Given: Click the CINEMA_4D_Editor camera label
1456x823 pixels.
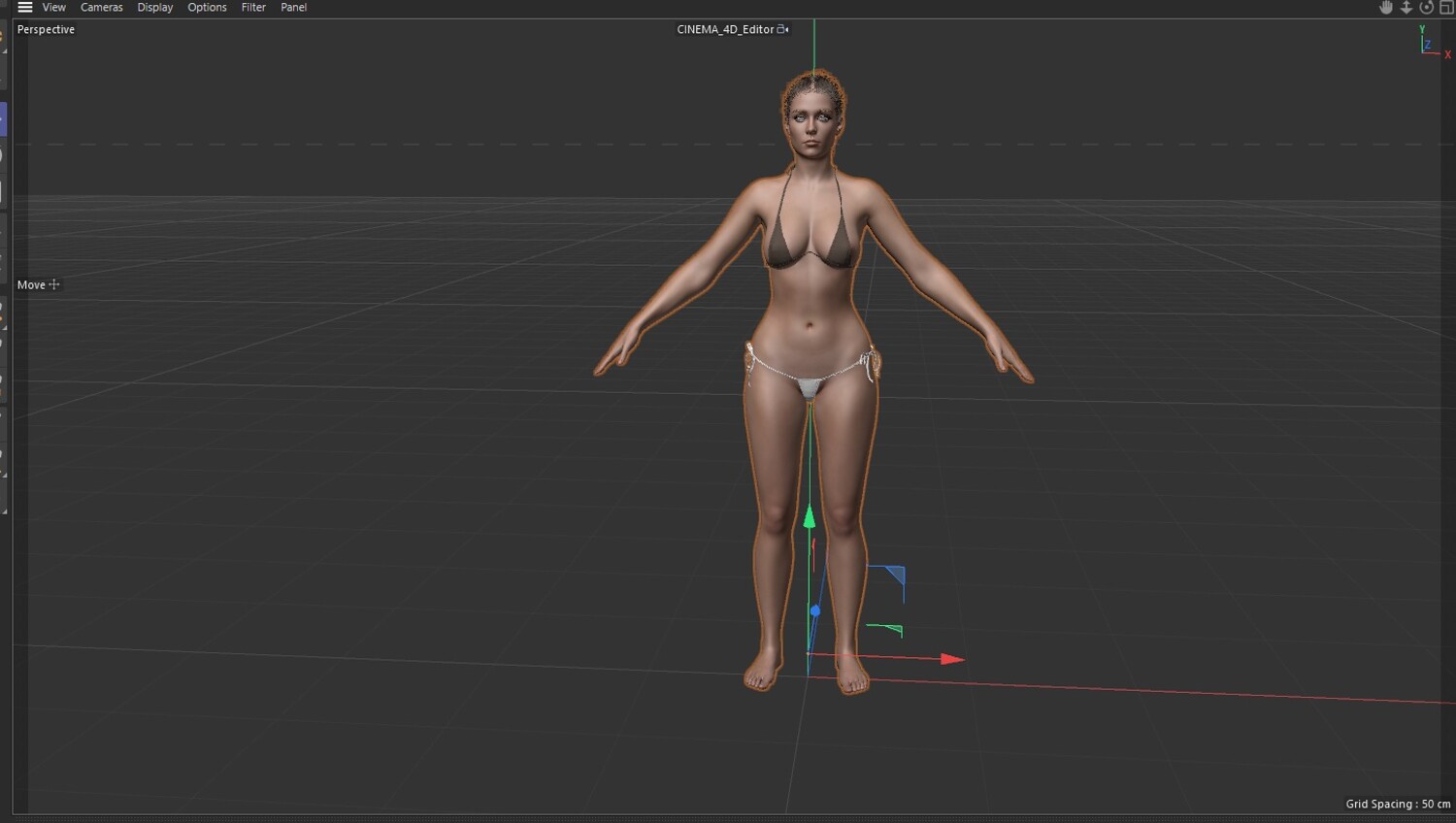Looking at the screenshot, I should pos(725,29).
